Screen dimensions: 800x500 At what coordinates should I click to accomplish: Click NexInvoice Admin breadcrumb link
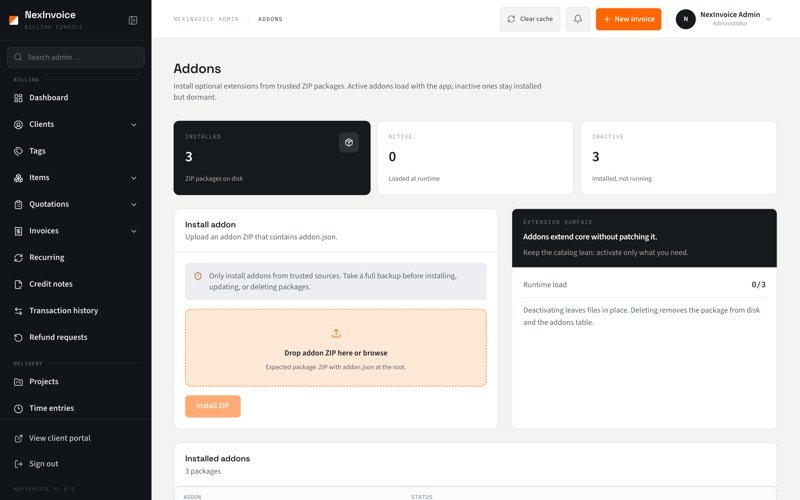coord(206,19)
